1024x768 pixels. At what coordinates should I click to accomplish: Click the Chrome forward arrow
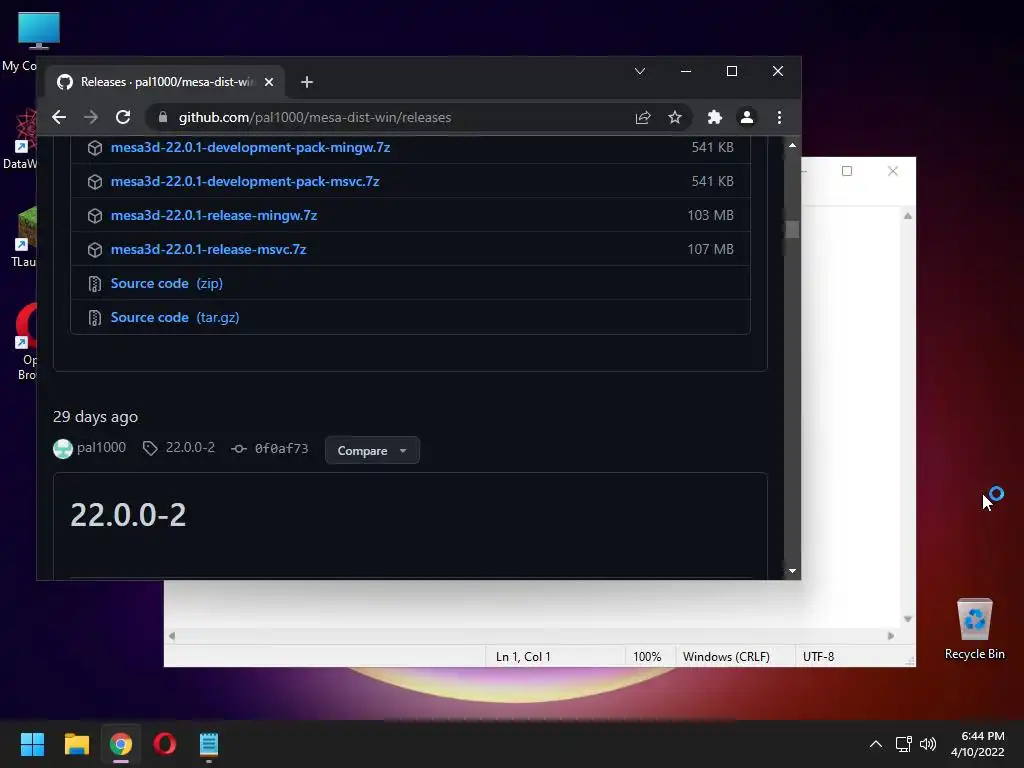(91, 117)
